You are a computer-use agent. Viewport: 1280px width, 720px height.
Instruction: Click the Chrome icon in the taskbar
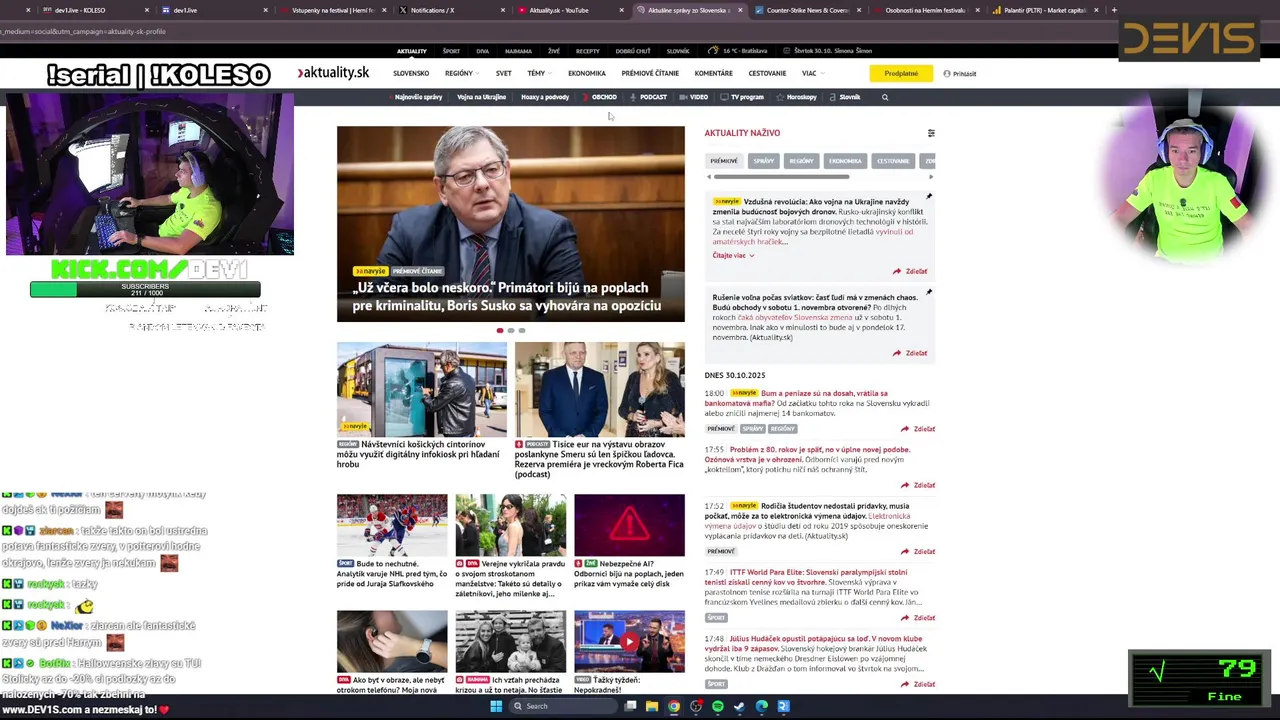point(674,706)
